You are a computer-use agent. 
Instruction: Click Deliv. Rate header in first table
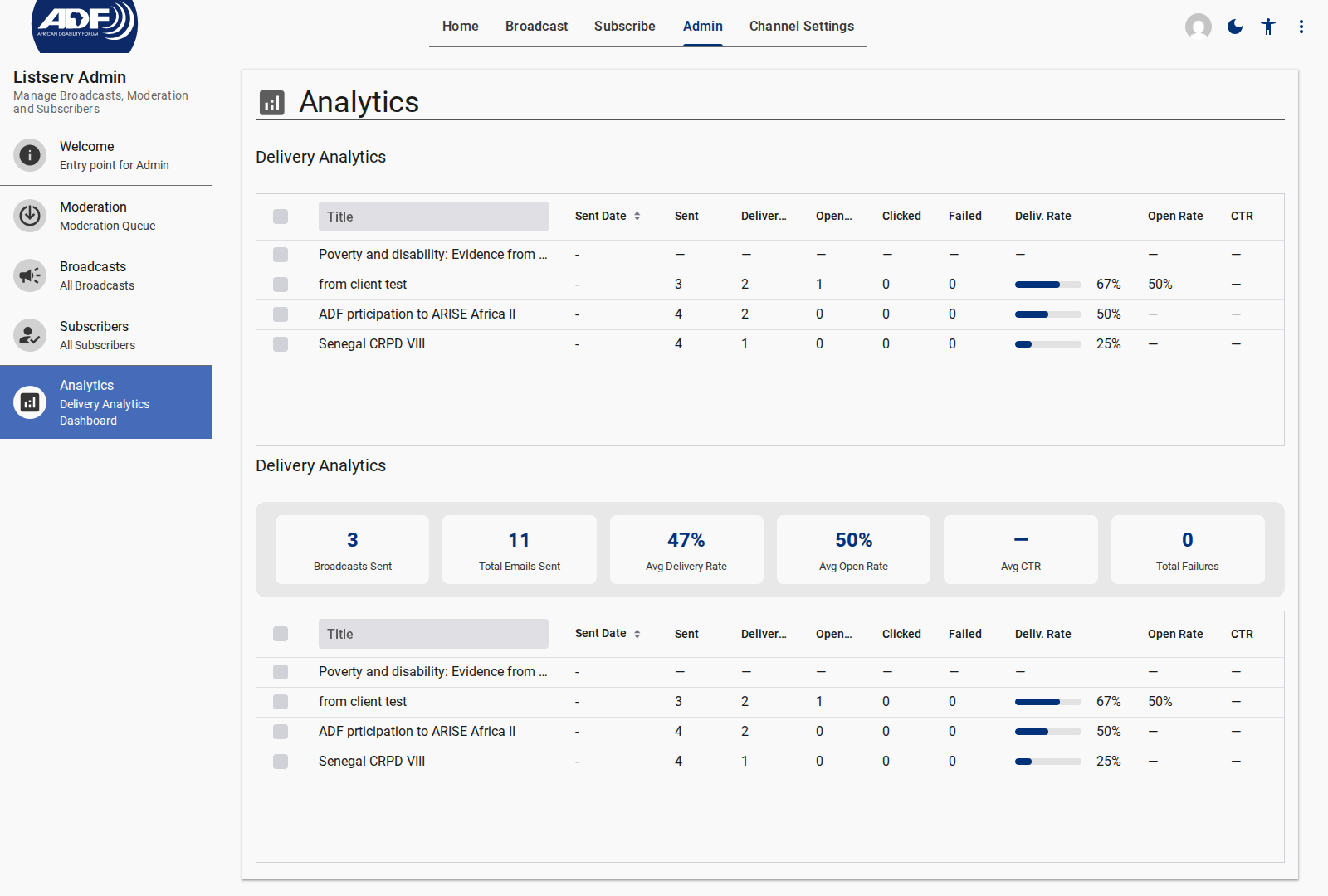tap(1043, 216)
